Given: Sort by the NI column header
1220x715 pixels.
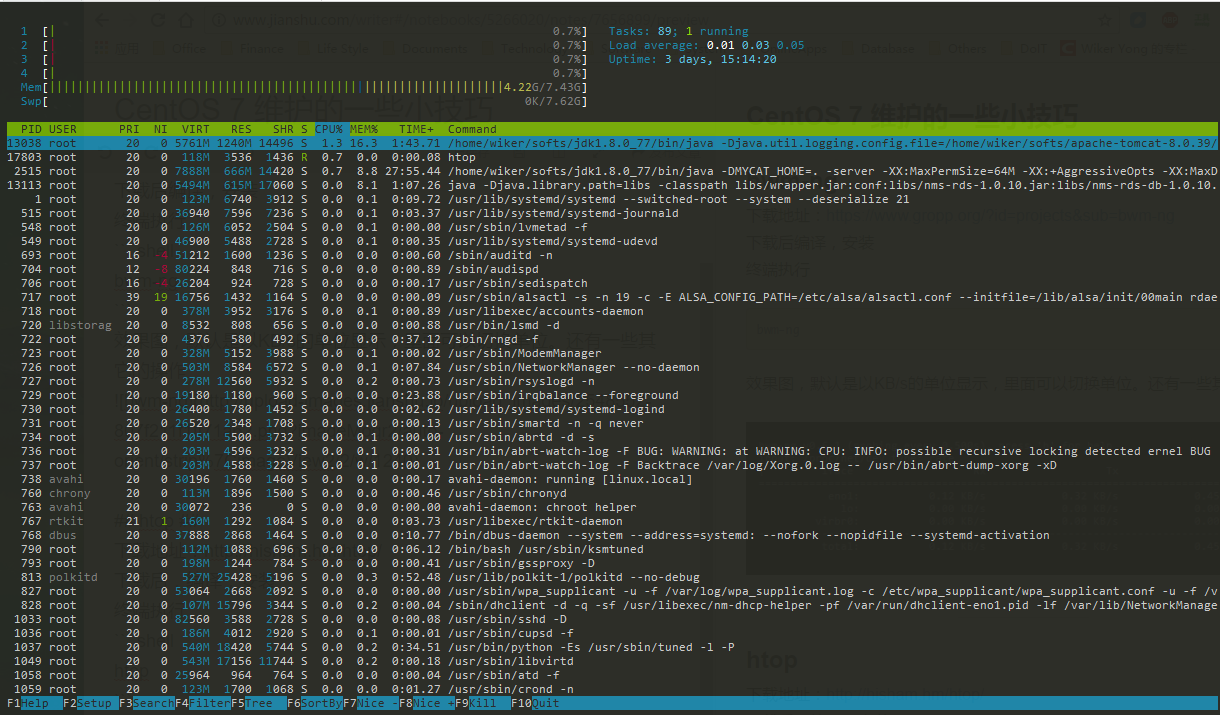Looking at the screenshot, I should [x=161, y=129].
